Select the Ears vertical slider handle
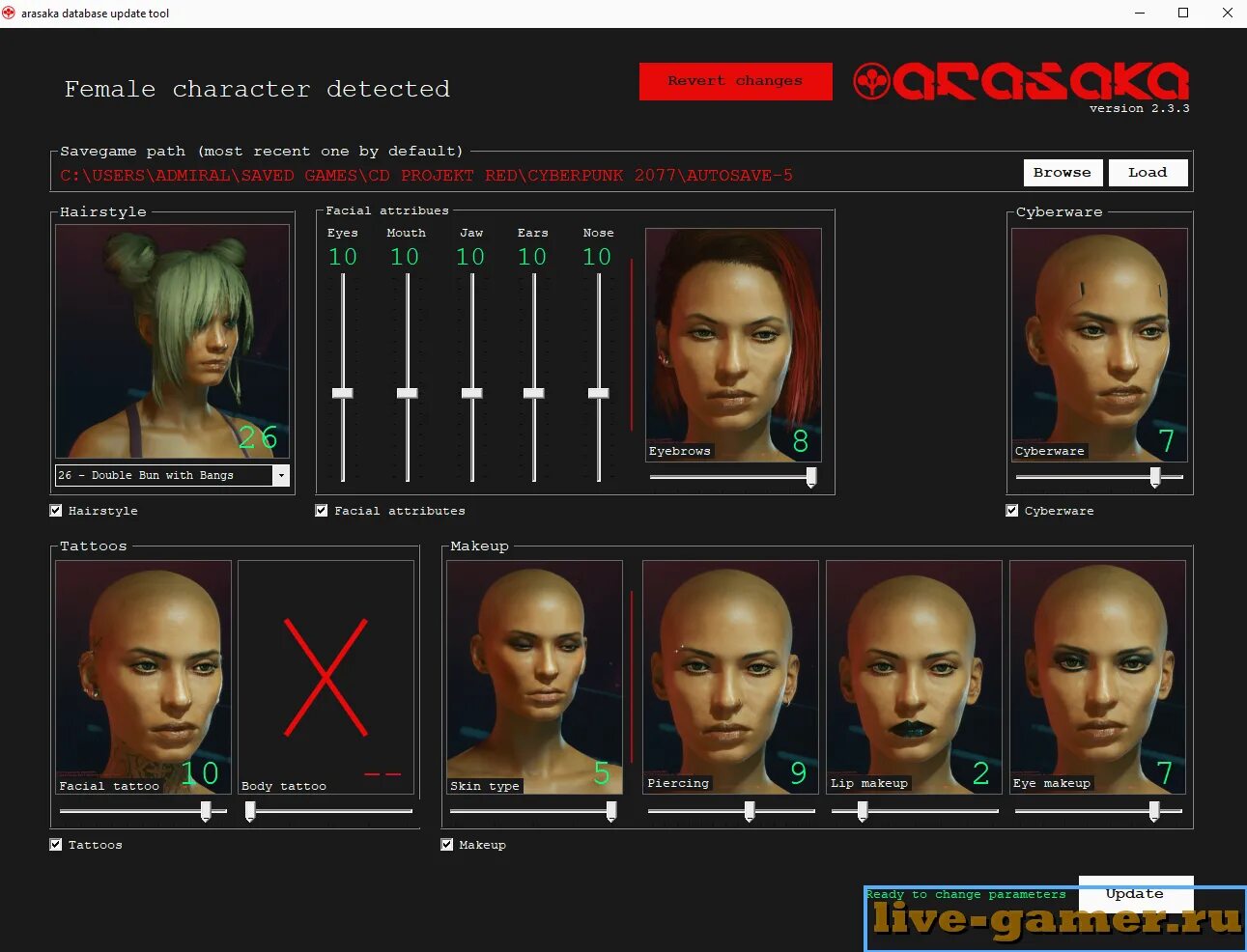This screenshot has height=952, width=1247. (x=534, y=393)
